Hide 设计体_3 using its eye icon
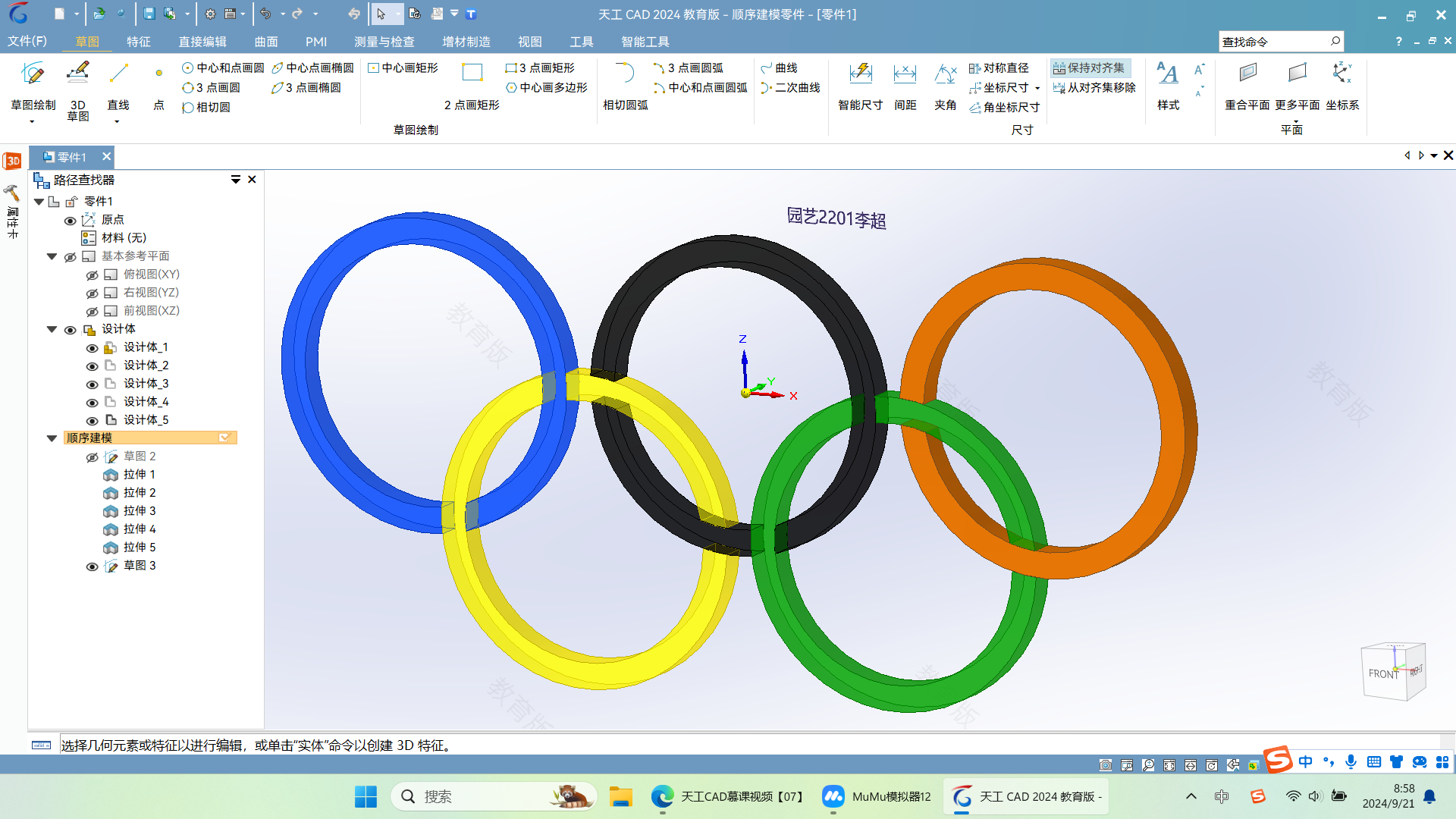 [92, 384]
